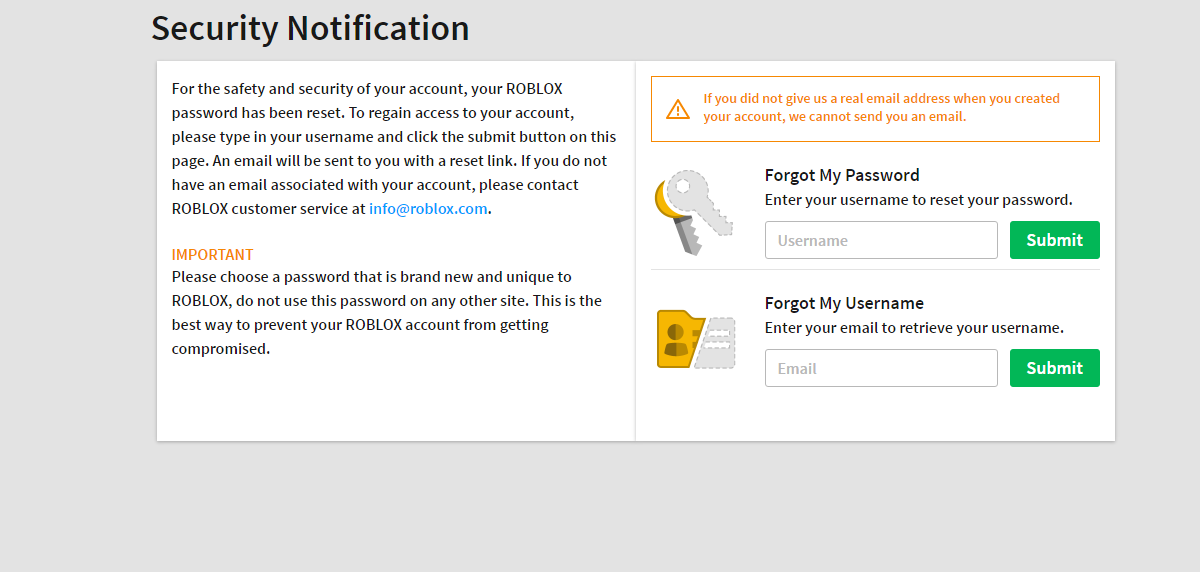The height and width of the screenshot is (572, 1200).
Task: Click the divider between the two forms
Action: (875, 270)
